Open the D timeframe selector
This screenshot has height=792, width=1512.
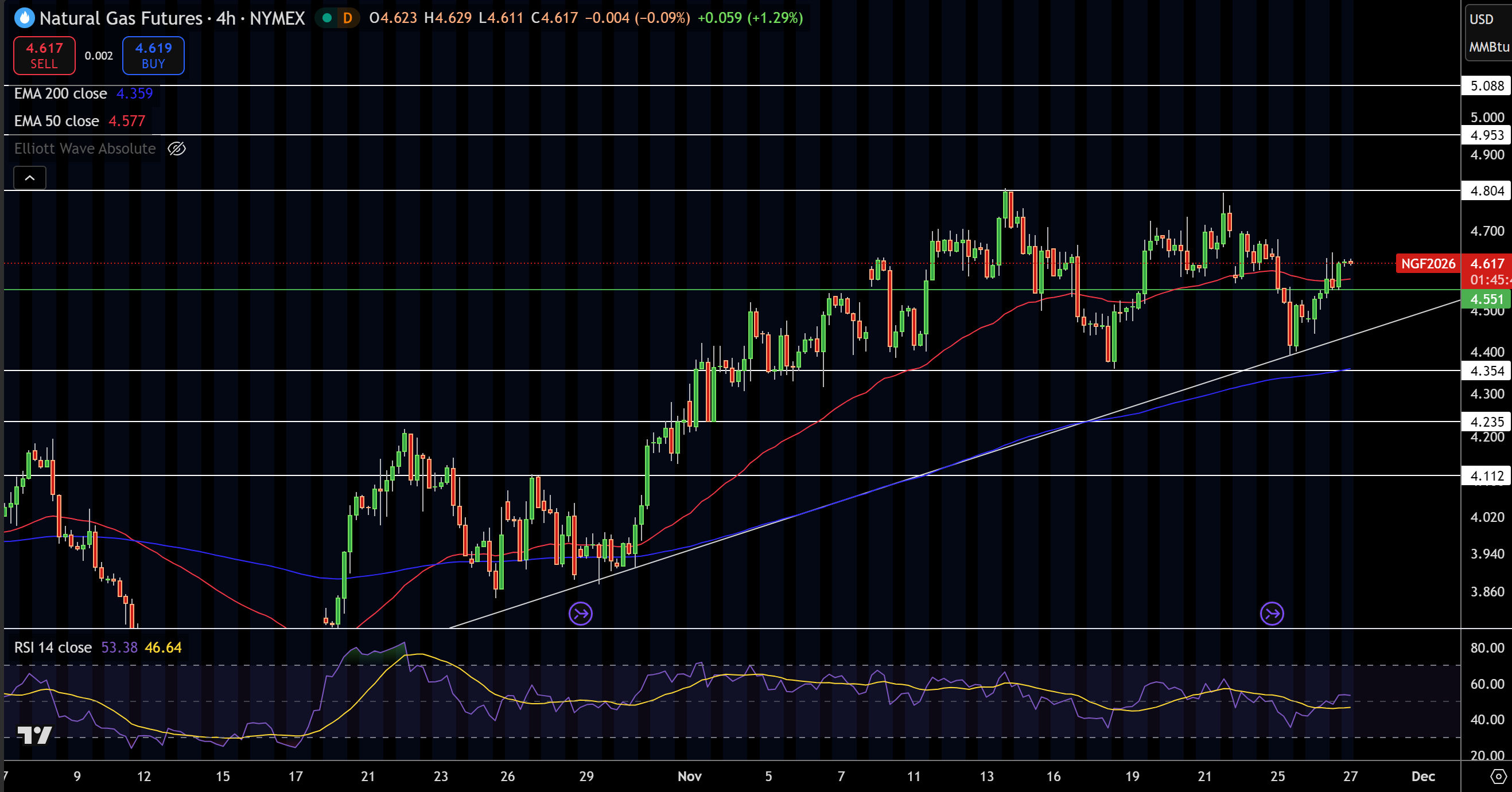pos(348,18)
